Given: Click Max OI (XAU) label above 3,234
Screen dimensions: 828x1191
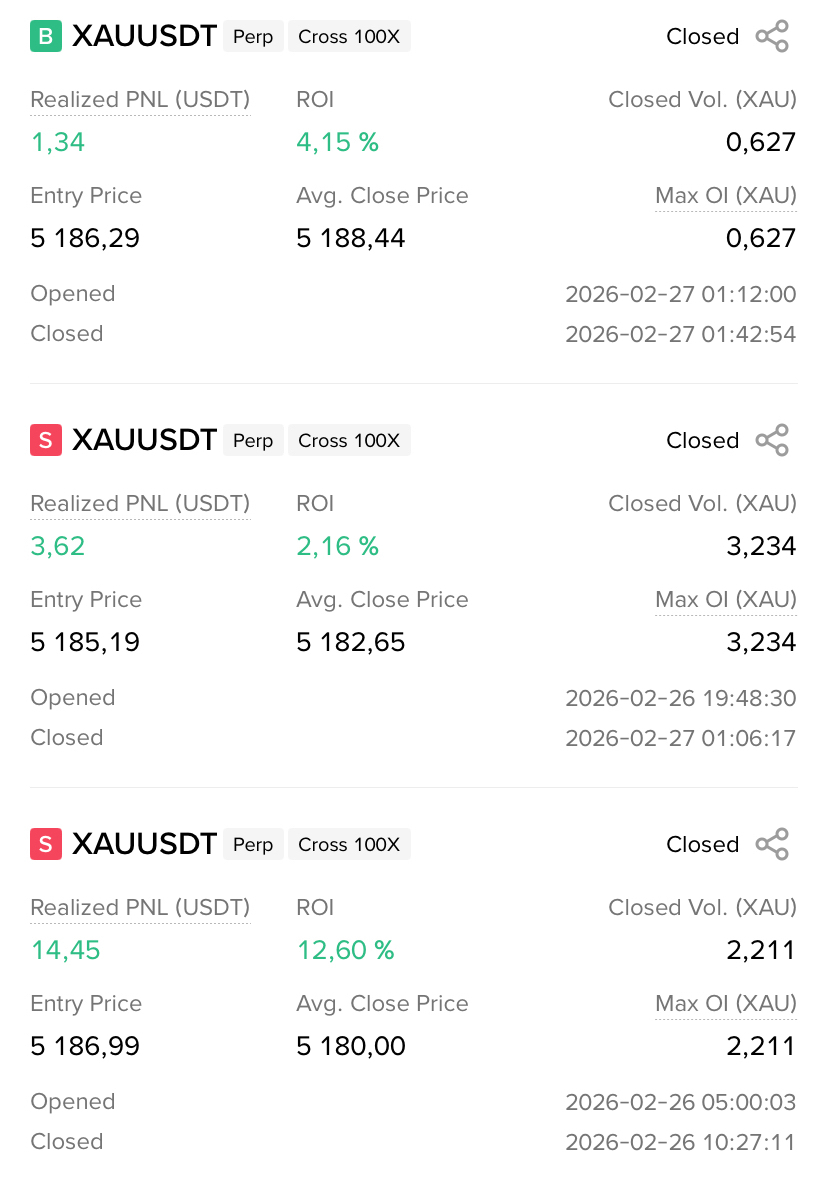Looking at the screenshot, I should coord(726,600).
